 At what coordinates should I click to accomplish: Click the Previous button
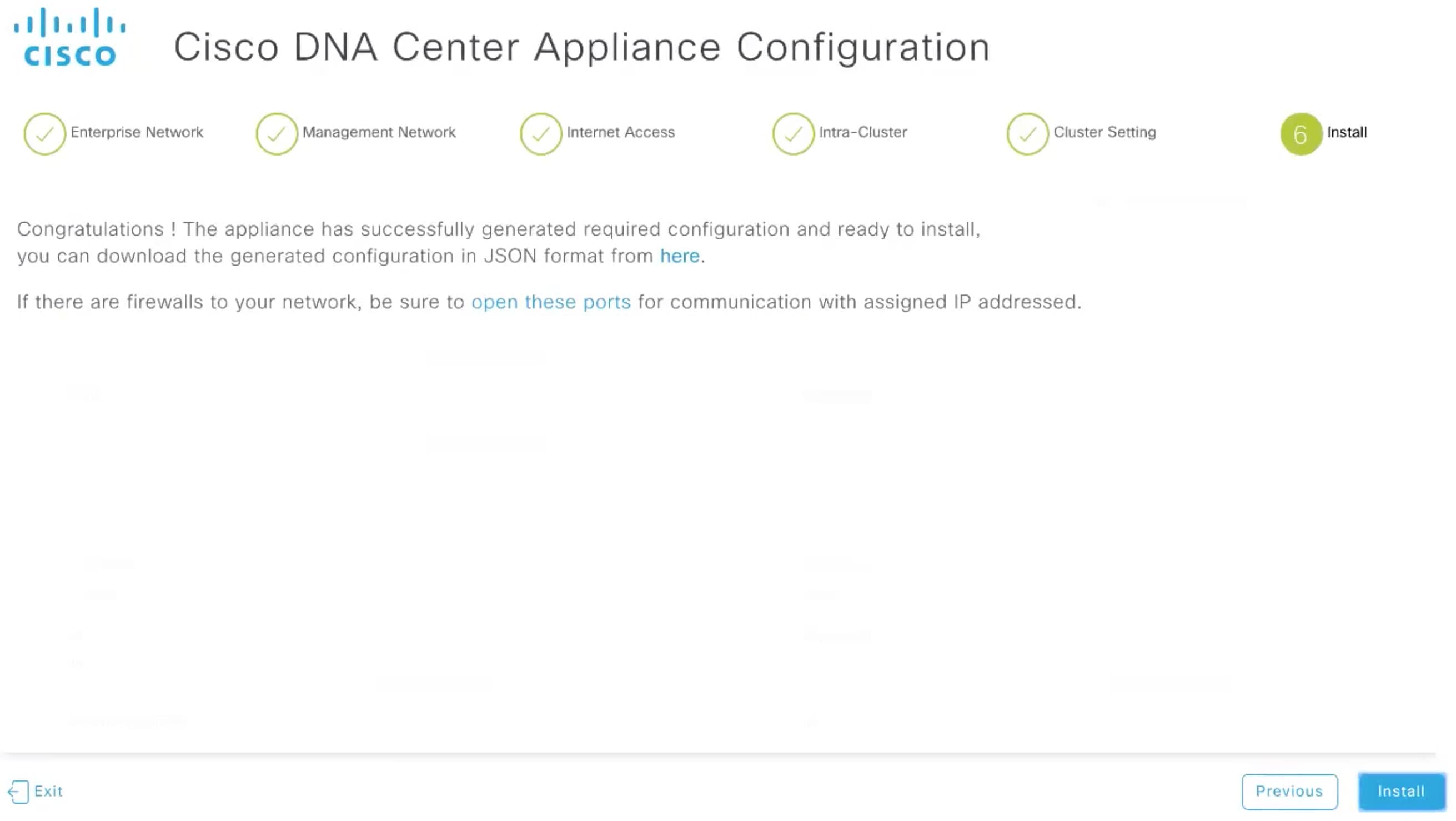click(x=1290, y=791)
